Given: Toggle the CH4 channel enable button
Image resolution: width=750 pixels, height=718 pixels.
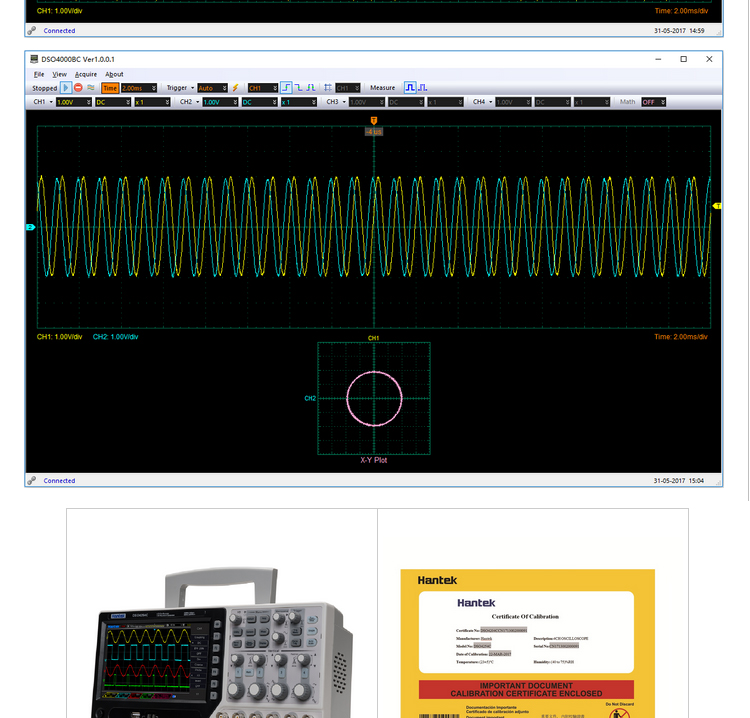Looking at the screenshot, I should click(x=481, y=102).
